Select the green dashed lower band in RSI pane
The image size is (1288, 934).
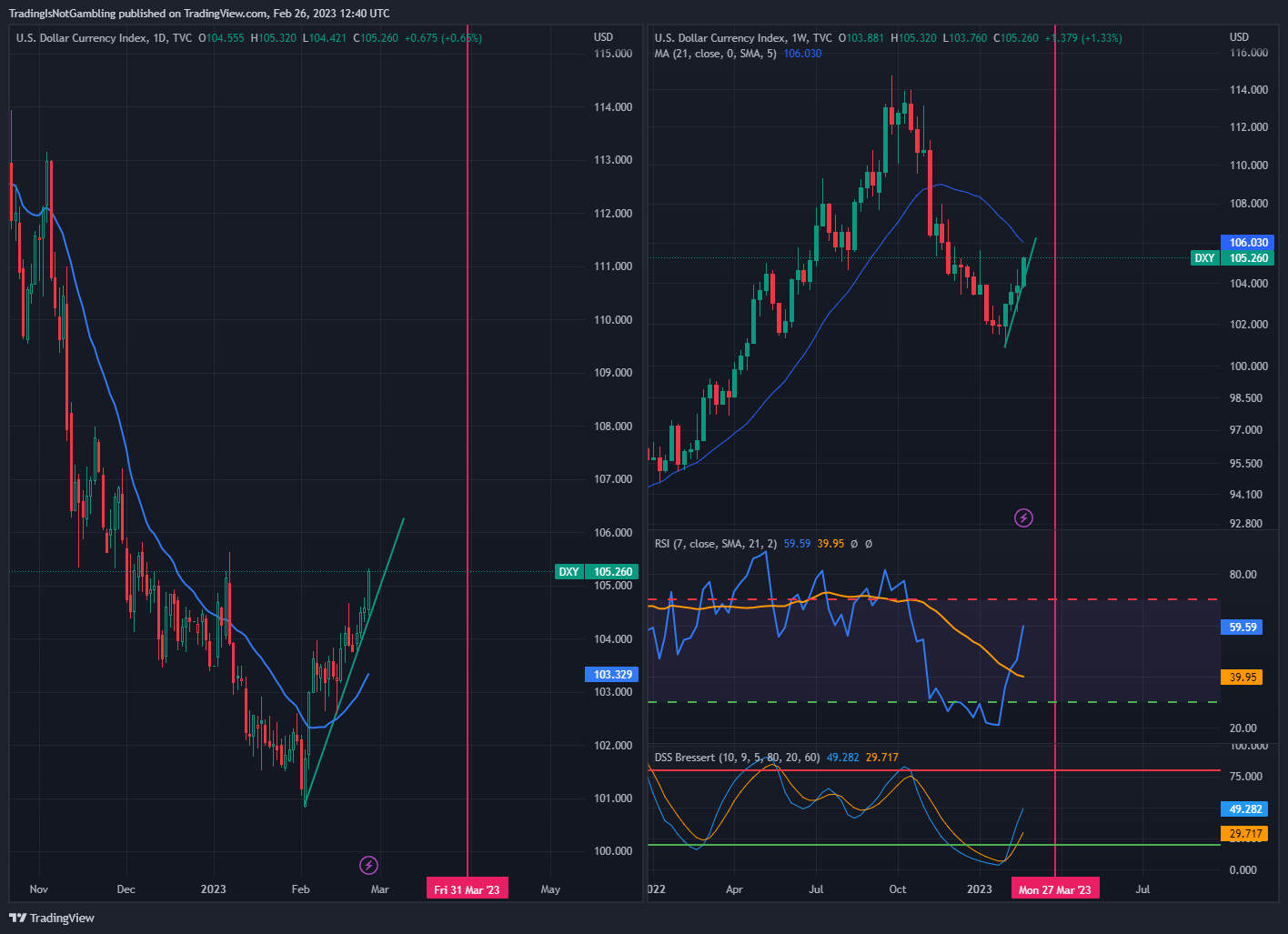(x=934, y=702)
